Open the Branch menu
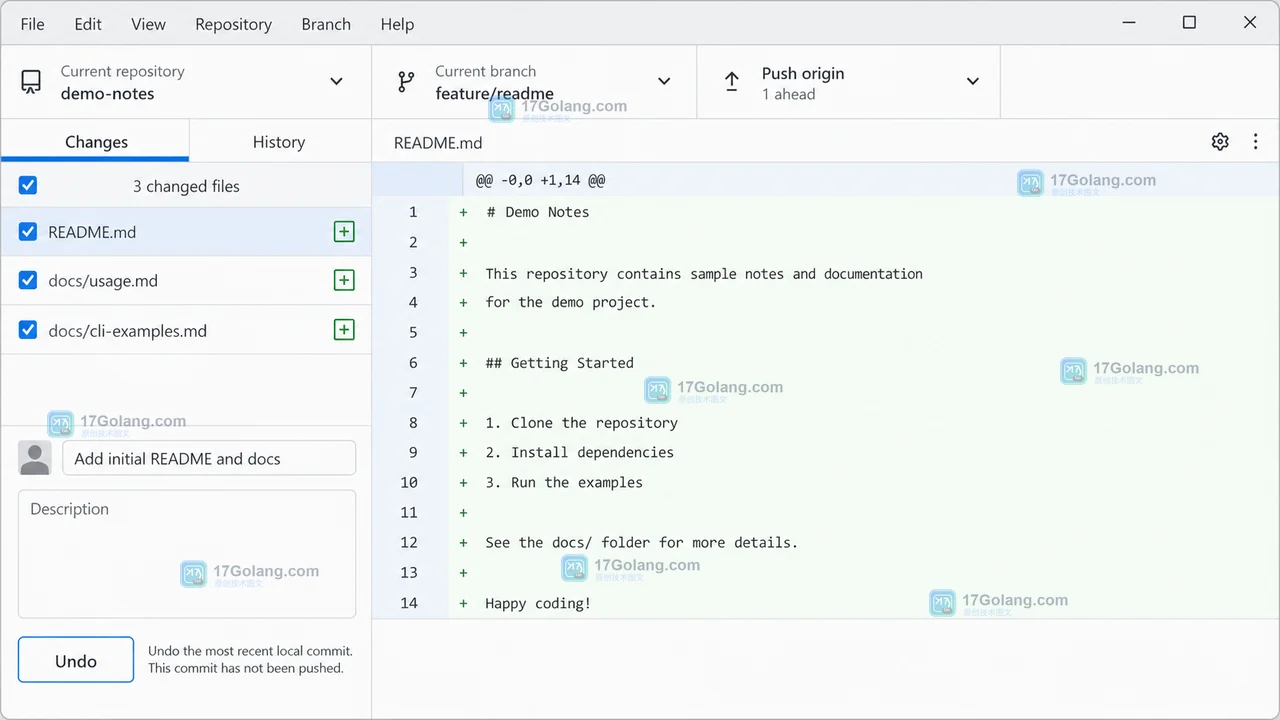Image resolution: width=1280 pixels, height=720 pixels. pos(326,24)
